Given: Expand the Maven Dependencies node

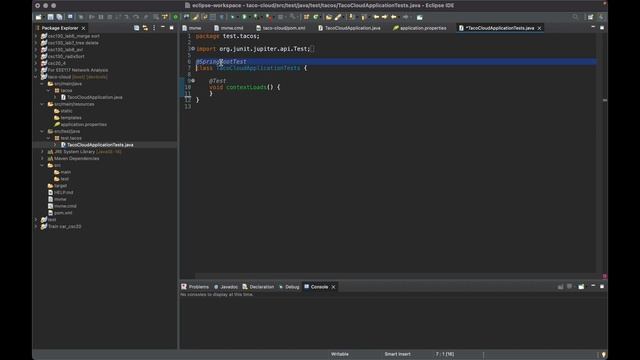Looking at the screenshot, I should click(x=42, y=158).
